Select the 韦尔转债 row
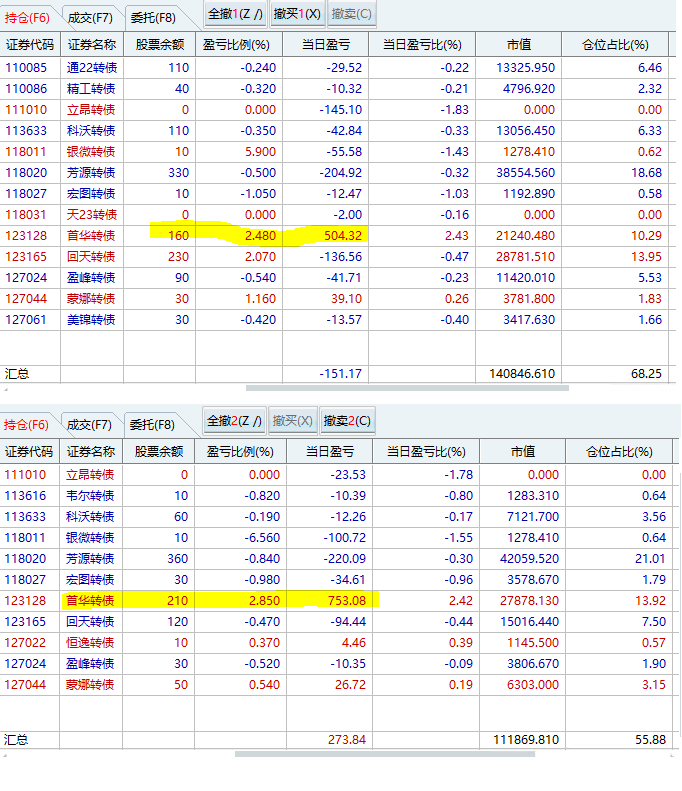 [92, 495]
